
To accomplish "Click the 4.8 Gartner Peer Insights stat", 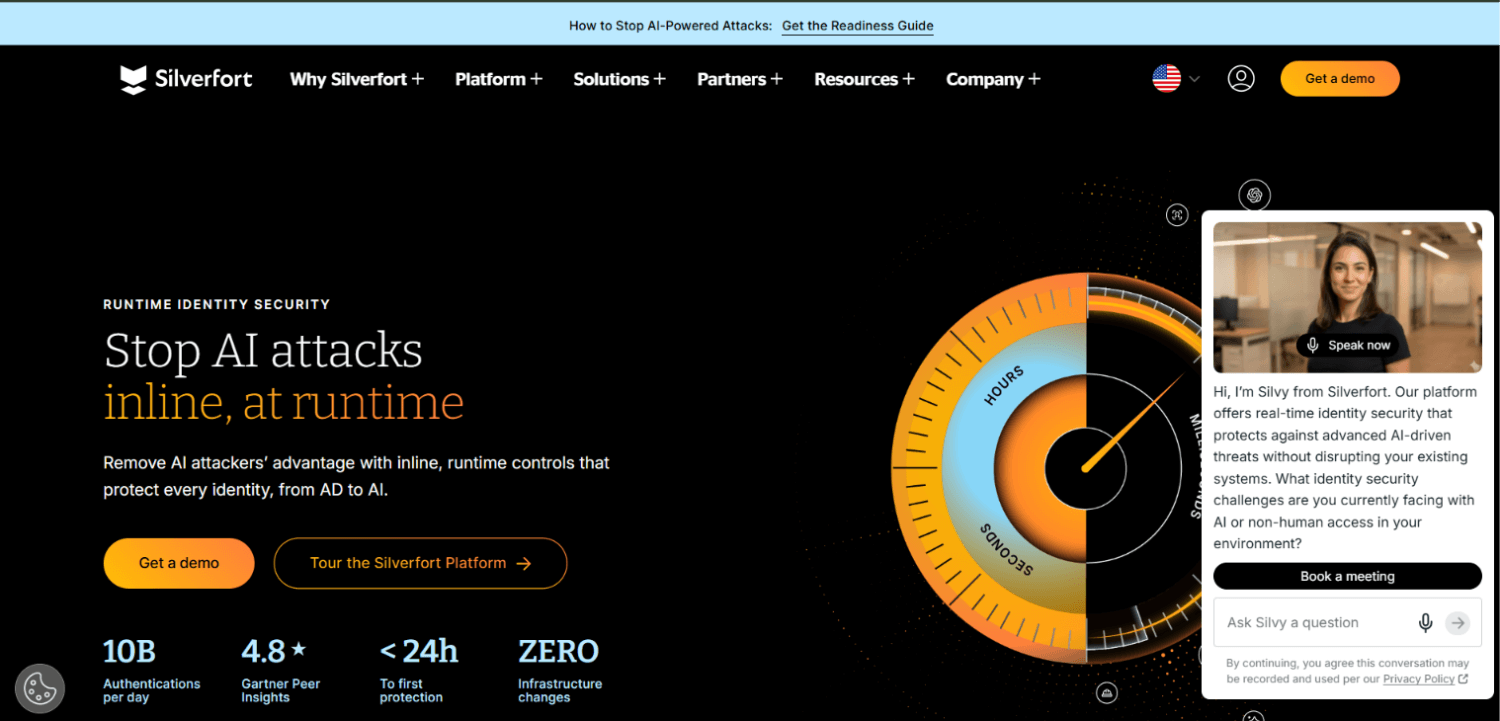I will pos(281,670).
